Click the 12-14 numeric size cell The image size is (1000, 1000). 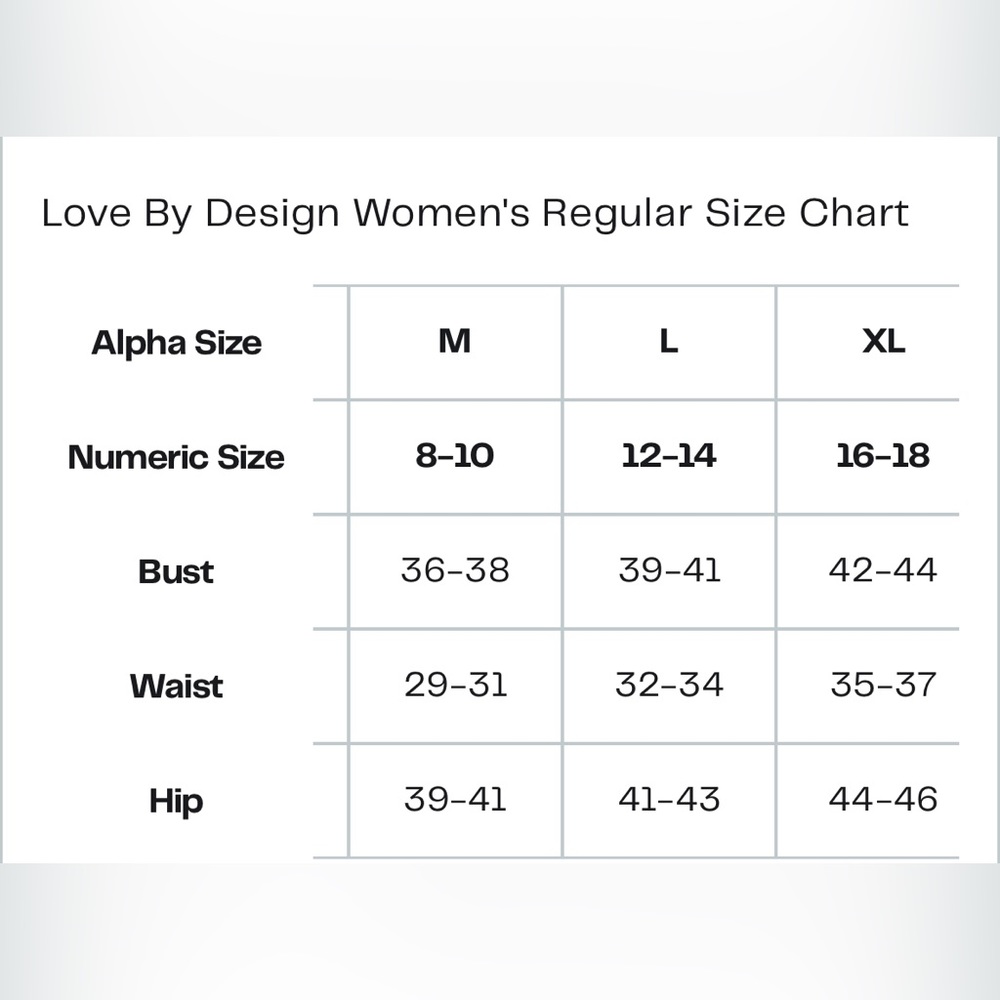pyautogui.click(x=668, y=455)
